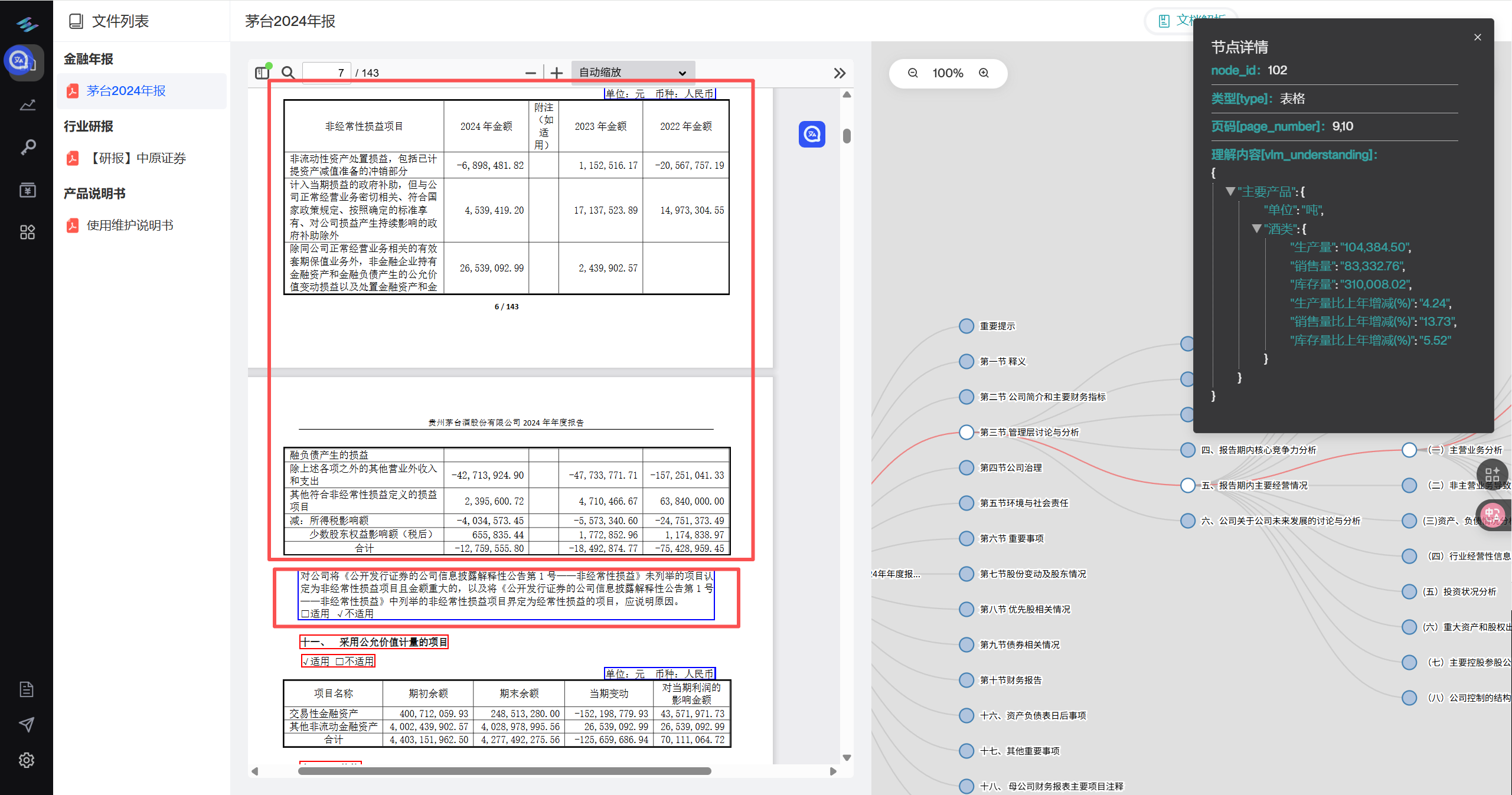The width and height of the screenshot is (1512, 795).
Task: Select 第五节环境与社会责任 node
Action: point(966,503)
